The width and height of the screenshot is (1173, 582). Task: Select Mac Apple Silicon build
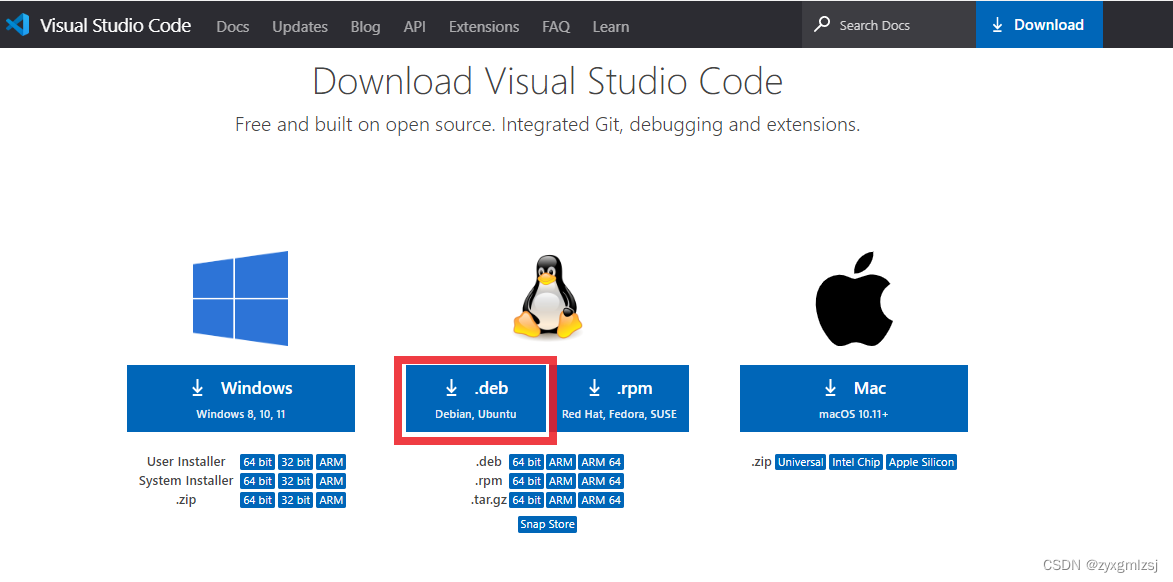(x=922, y=462)
